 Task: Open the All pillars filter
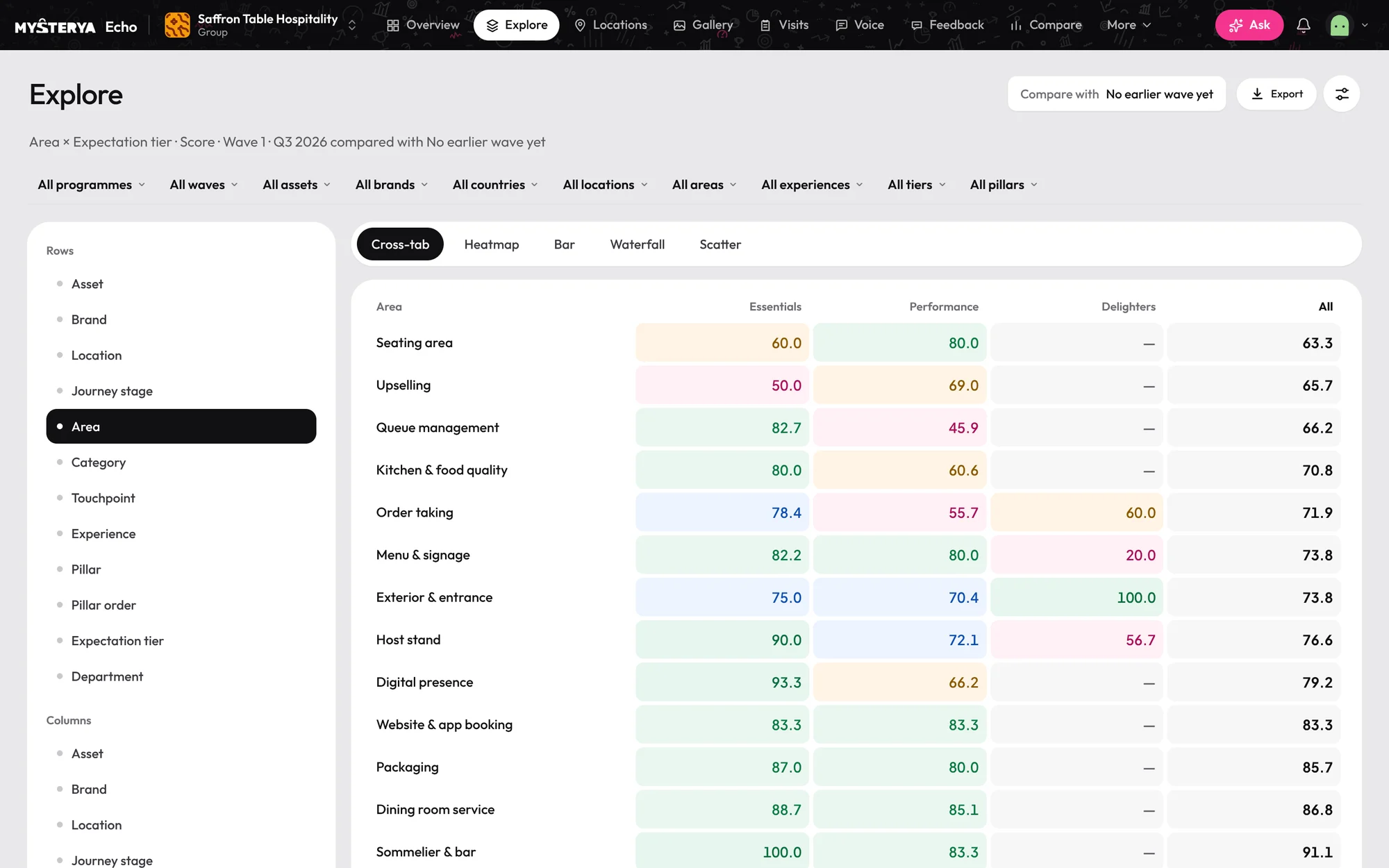(x=1004, y=185)
